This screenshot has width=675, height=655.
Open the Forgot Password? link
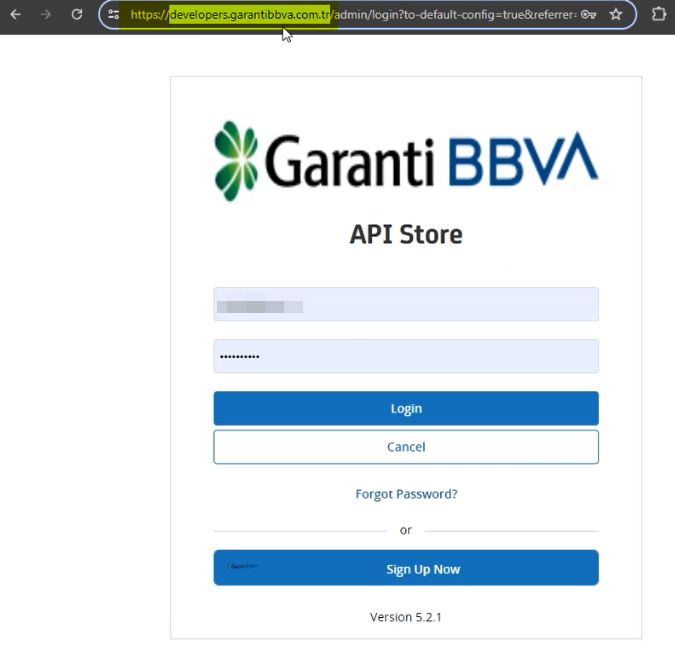click(406, 494)
